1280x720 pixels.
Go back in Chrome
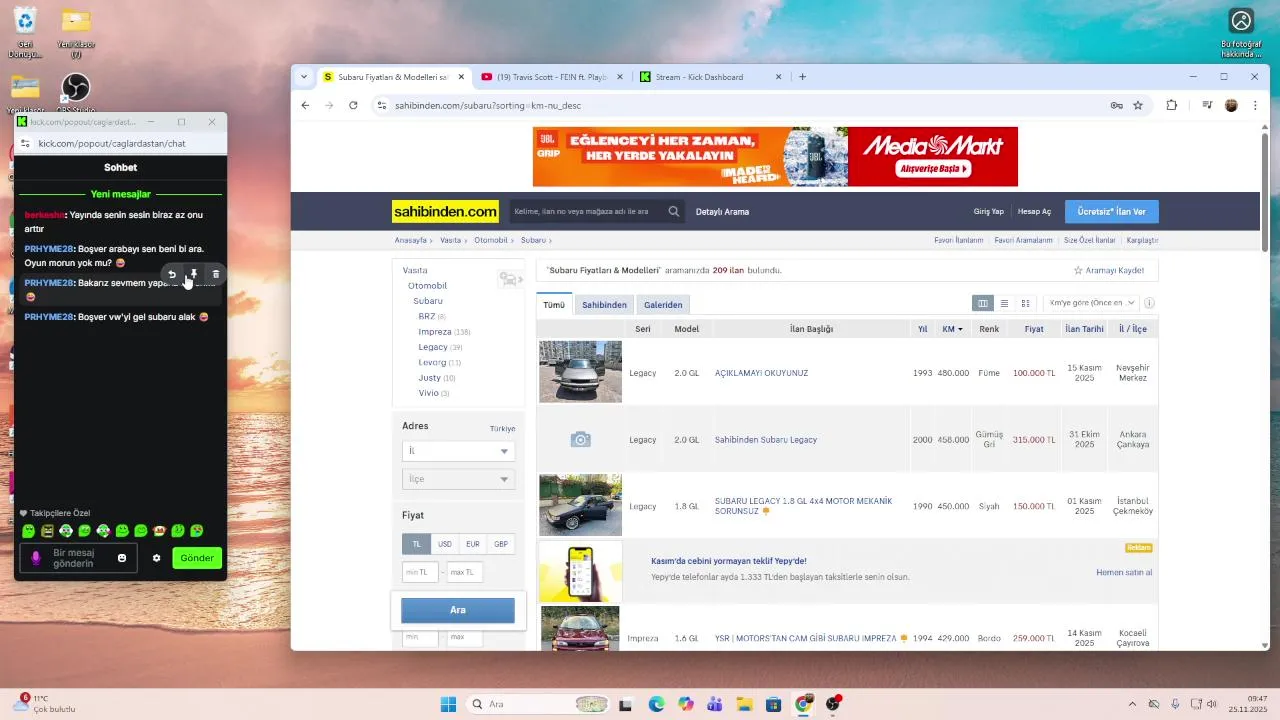click(306, 105)
